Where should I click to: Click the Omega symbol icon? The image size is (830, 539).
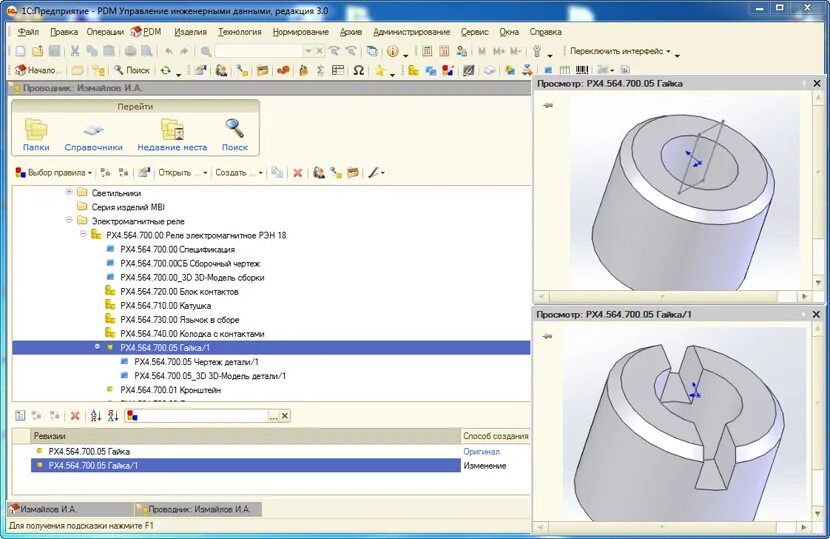coord(358,70)
